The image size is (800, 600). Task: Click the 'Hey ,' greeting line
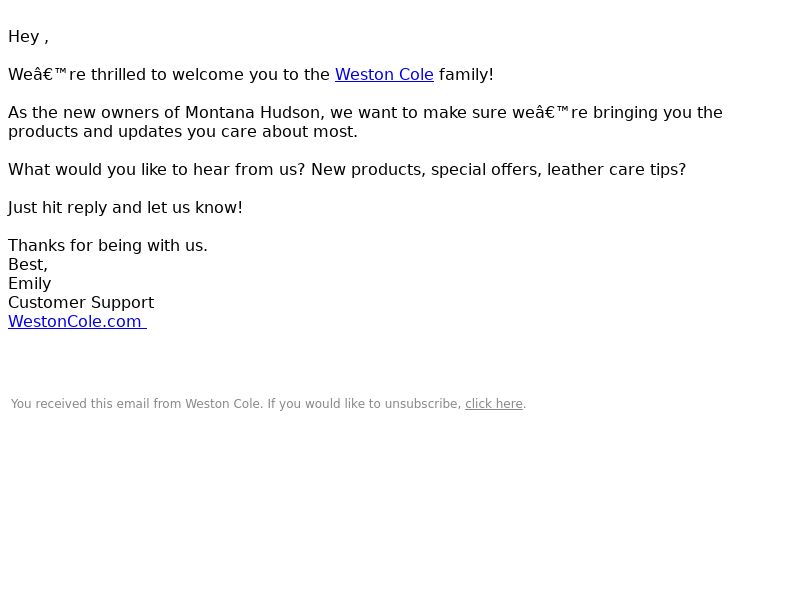(x=29, y=37)
